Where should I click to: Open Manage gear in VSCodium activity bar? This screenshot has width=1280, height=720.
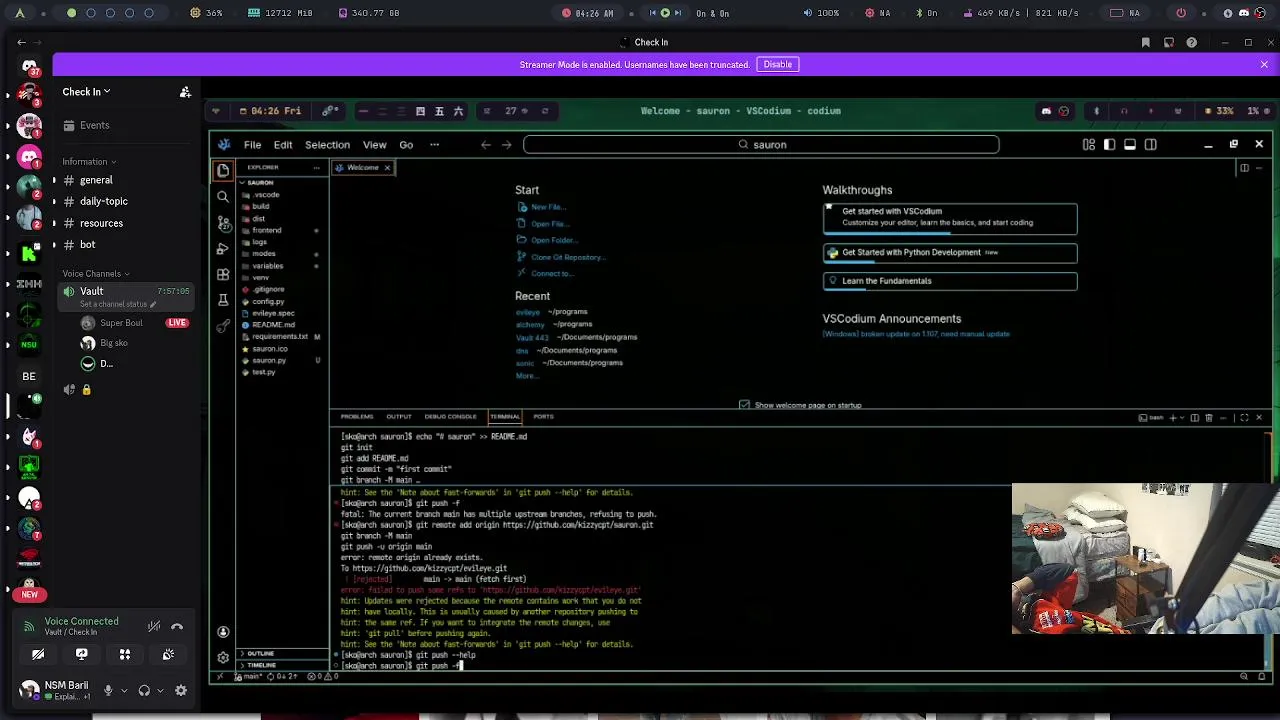tap(223, 657)
